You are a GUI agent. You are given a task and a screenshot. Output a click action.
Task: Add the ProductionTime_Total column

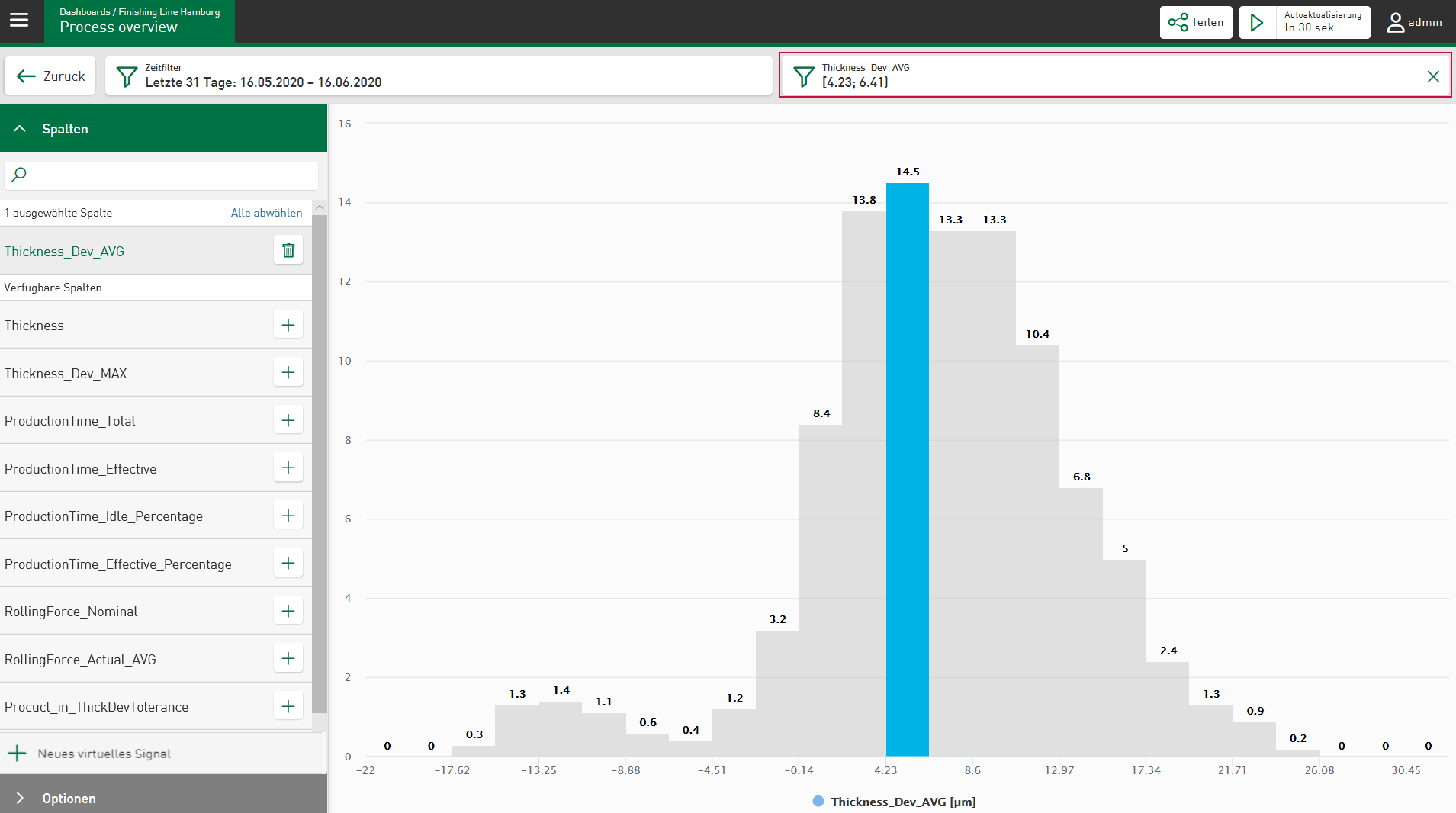(288, 420)
